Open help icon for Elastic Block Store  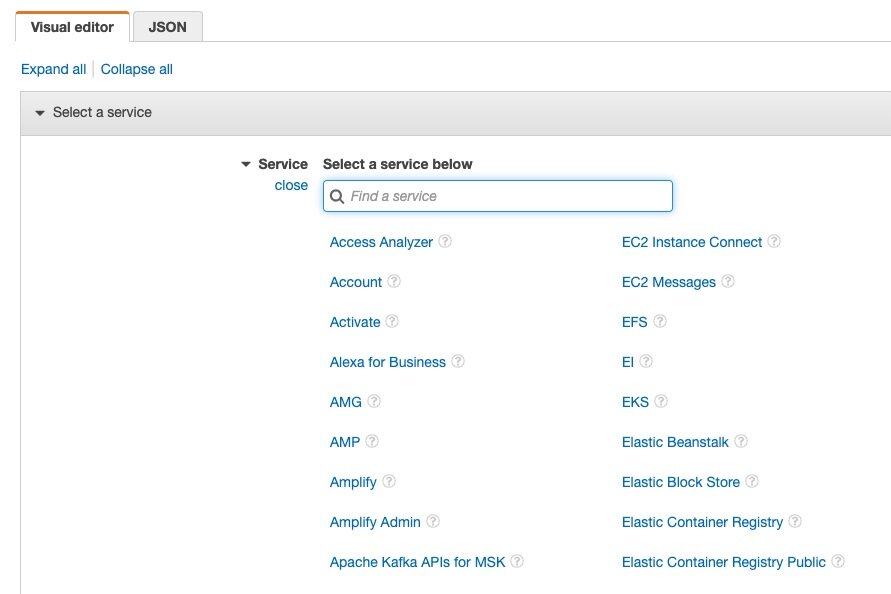tap(752, 481)
